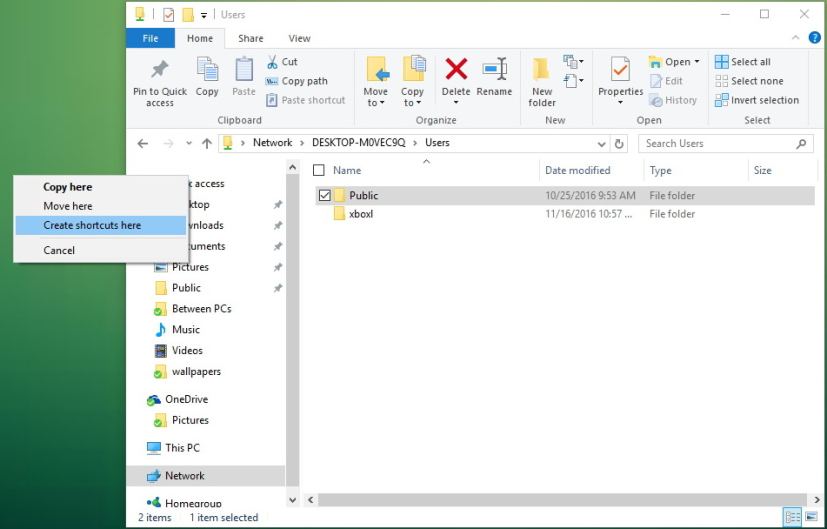
Task: Click Select none
Action: [749, 81]
